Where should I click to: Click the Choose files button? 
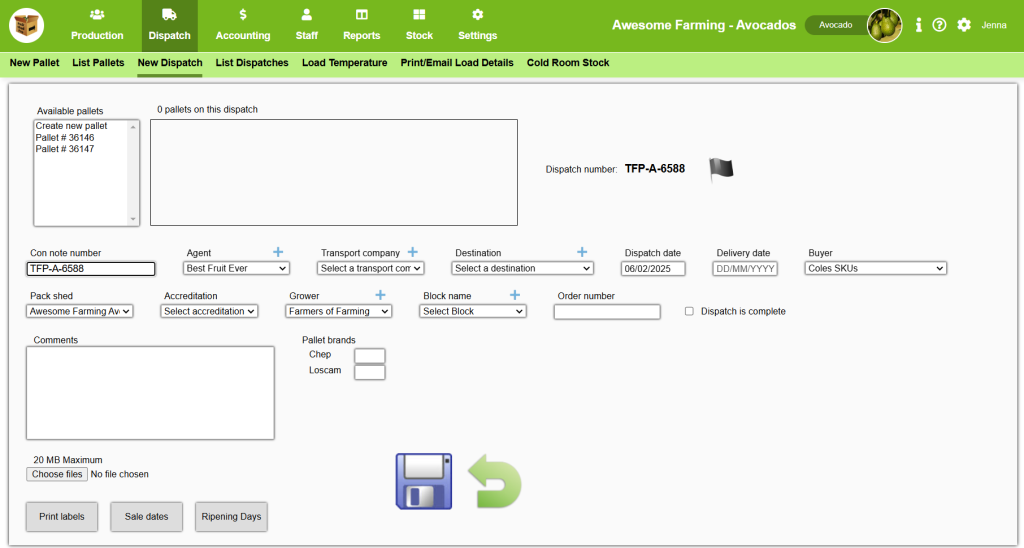click(x=57, y=474)
